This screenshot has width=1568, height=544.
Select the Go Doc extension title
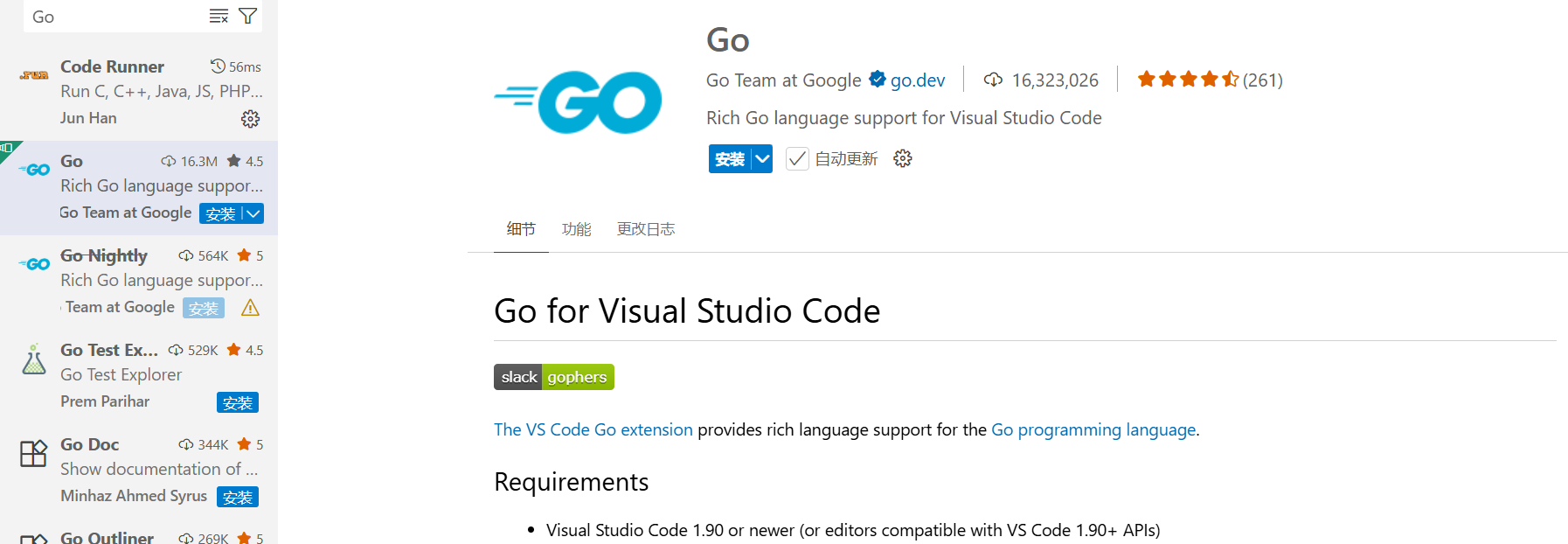coord(89,444)
